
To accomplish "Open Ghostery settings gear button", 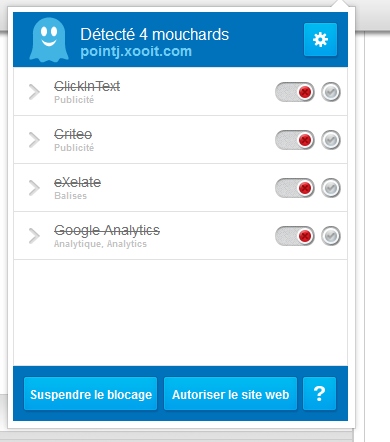I will [320, 40].
